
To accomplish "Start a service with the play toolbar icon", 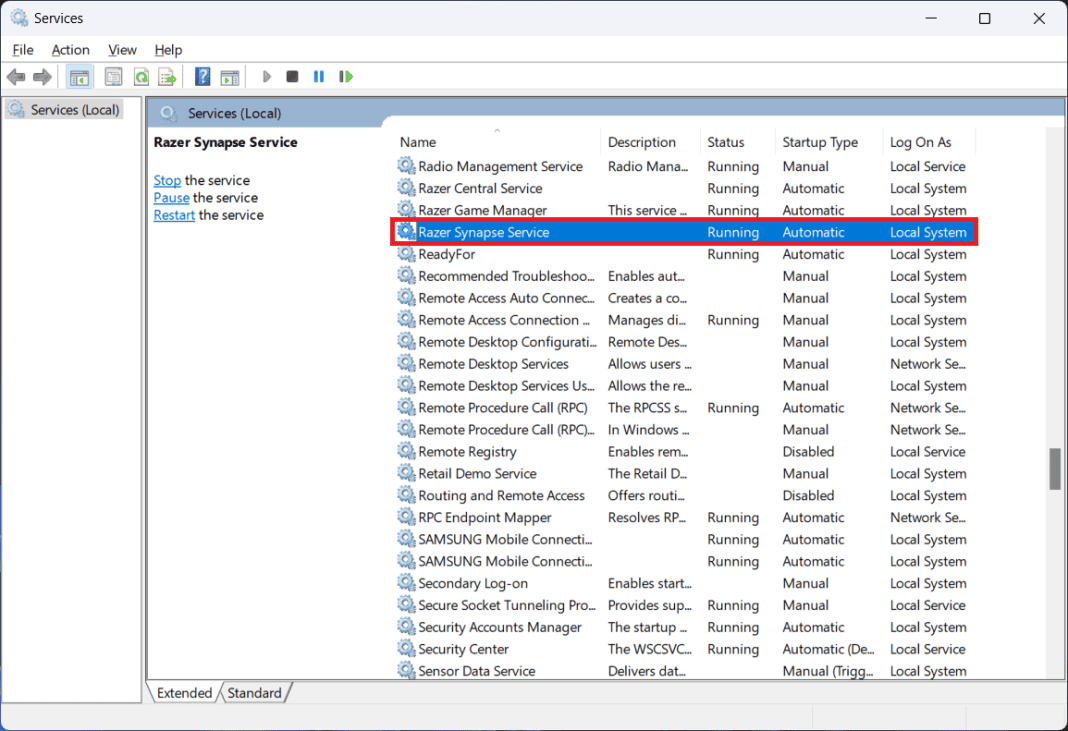I will point(266,76).
